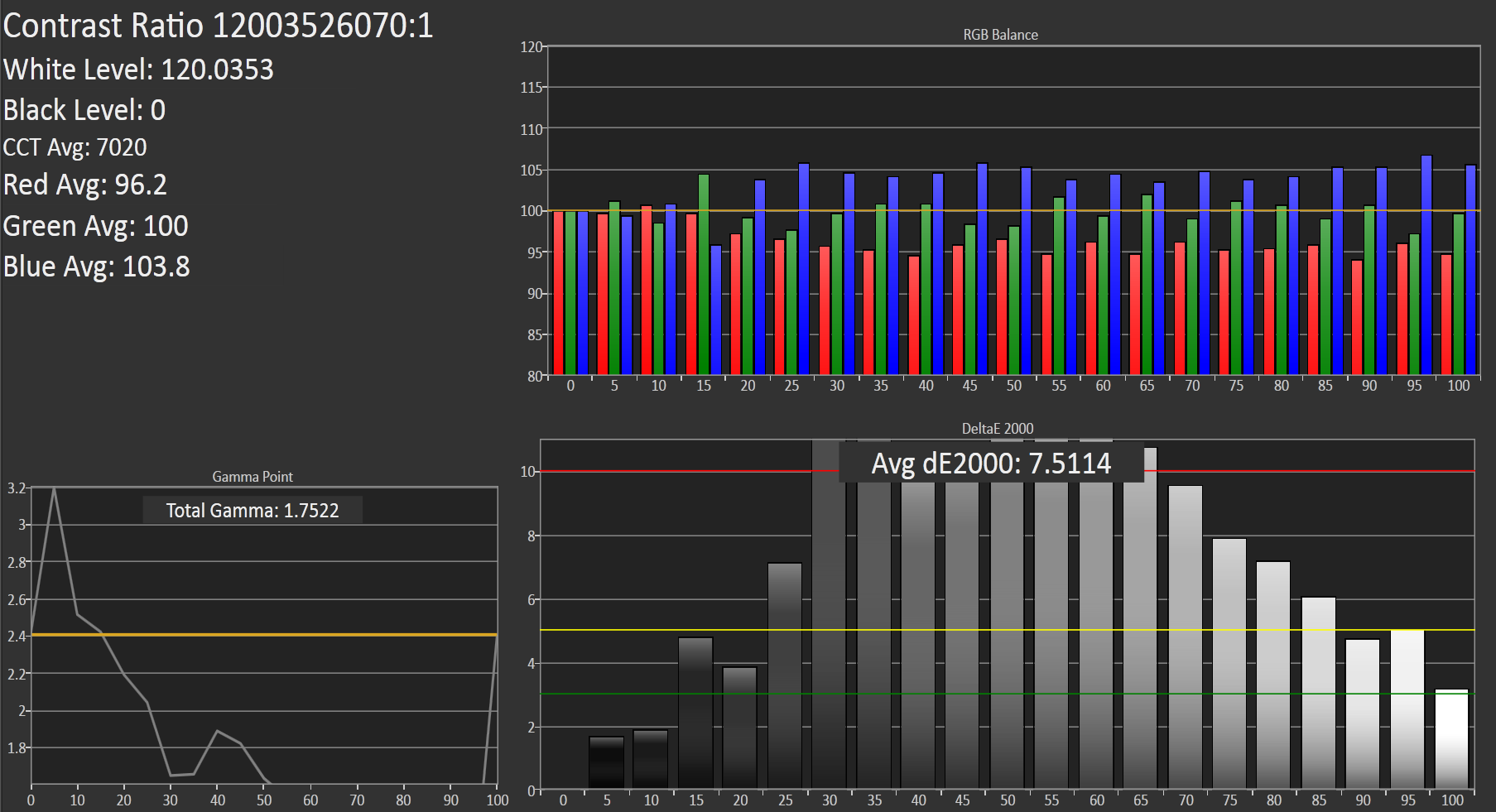Select the Total Gamma: 1.7522 label
Viewport: 1496px width, 812px height.
coord(253,511)
